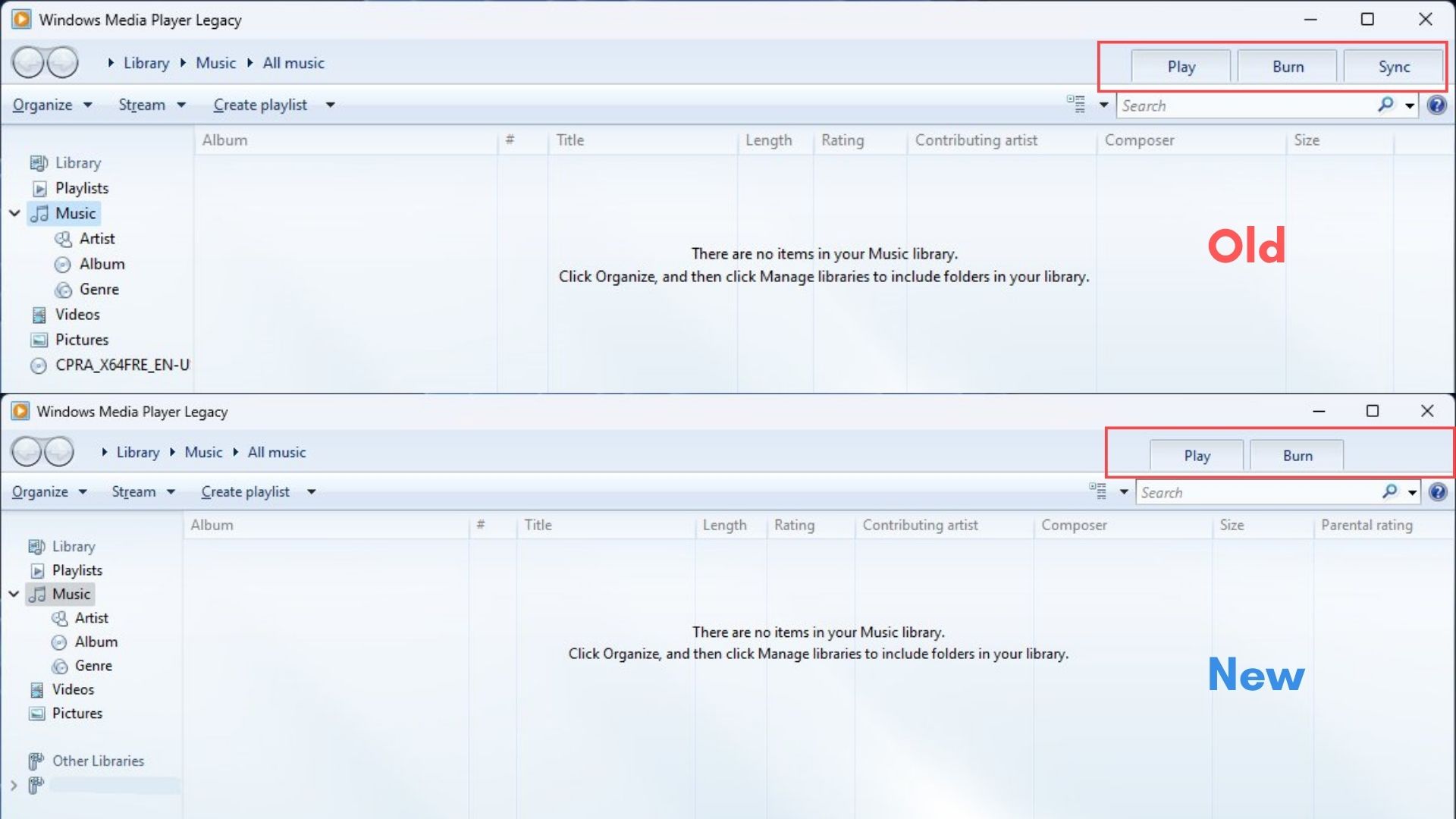Switch to the Sync tab in the top window
Viewport: 1456px width, 819px height.
point(1394,67)
